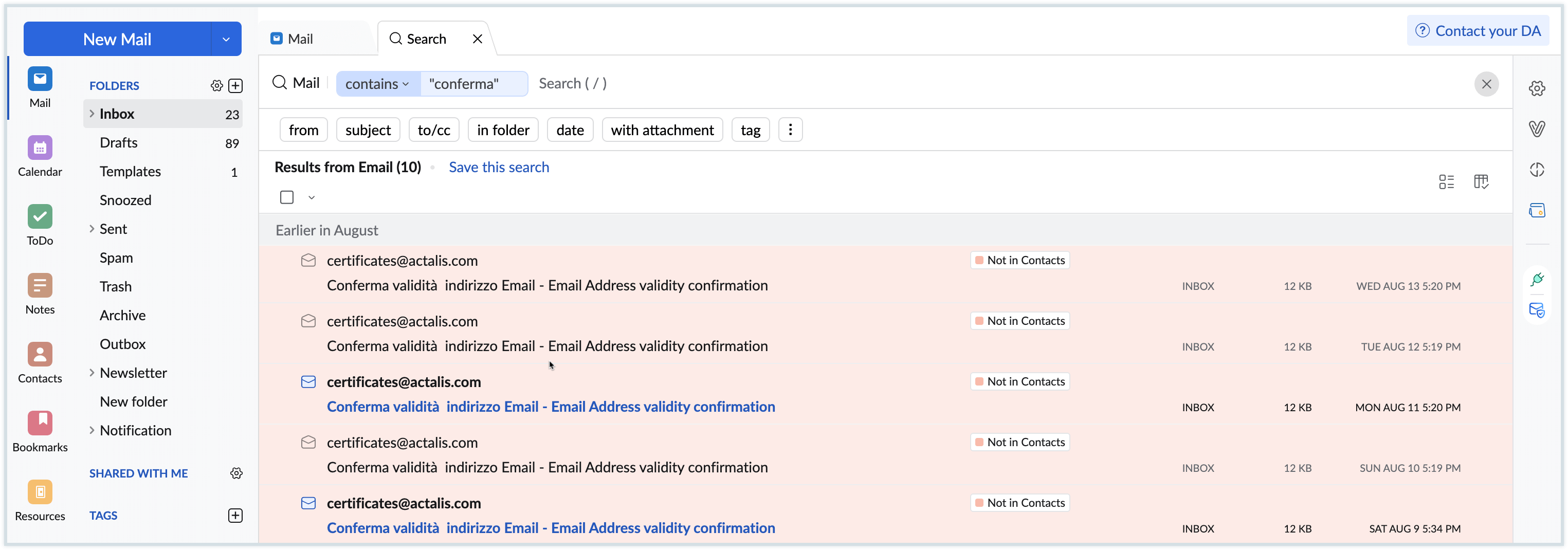Open the Calendar app from sidebar
The width and height of the screenshot is (1568, 550).
tap(40, 148)
